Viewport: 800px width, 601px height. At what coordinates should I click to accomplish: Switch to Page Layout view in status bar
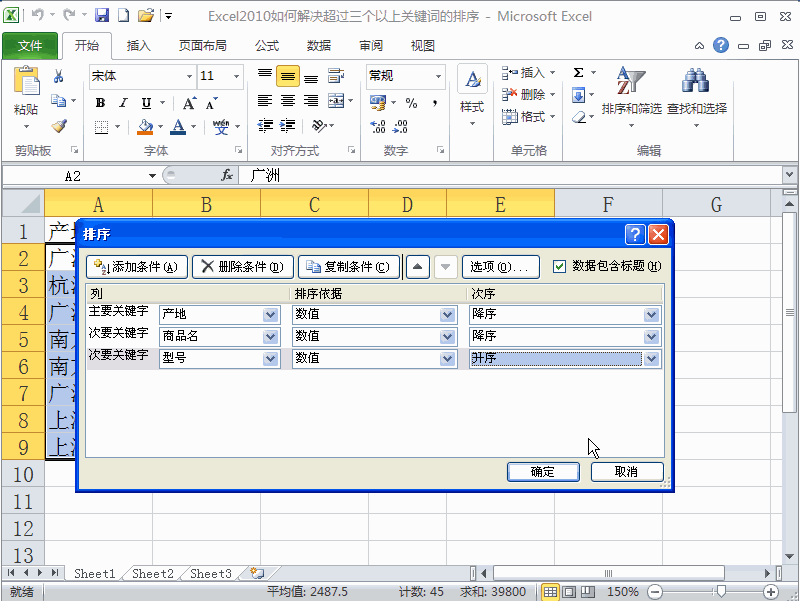point(569,592)
